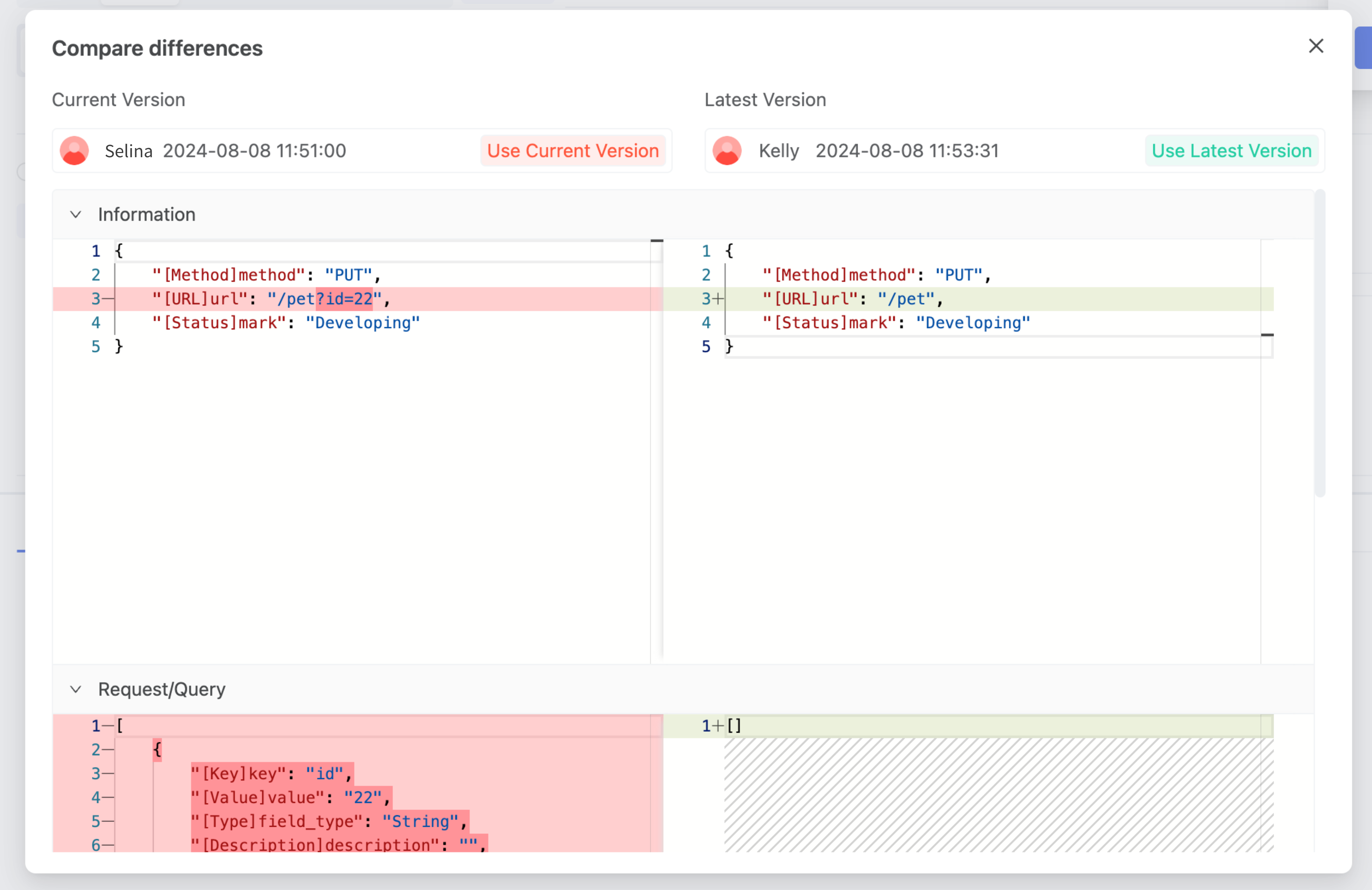Click the dialog's vertical scrollbar
Viewport: 1372px width, 890px height.
1320,343
